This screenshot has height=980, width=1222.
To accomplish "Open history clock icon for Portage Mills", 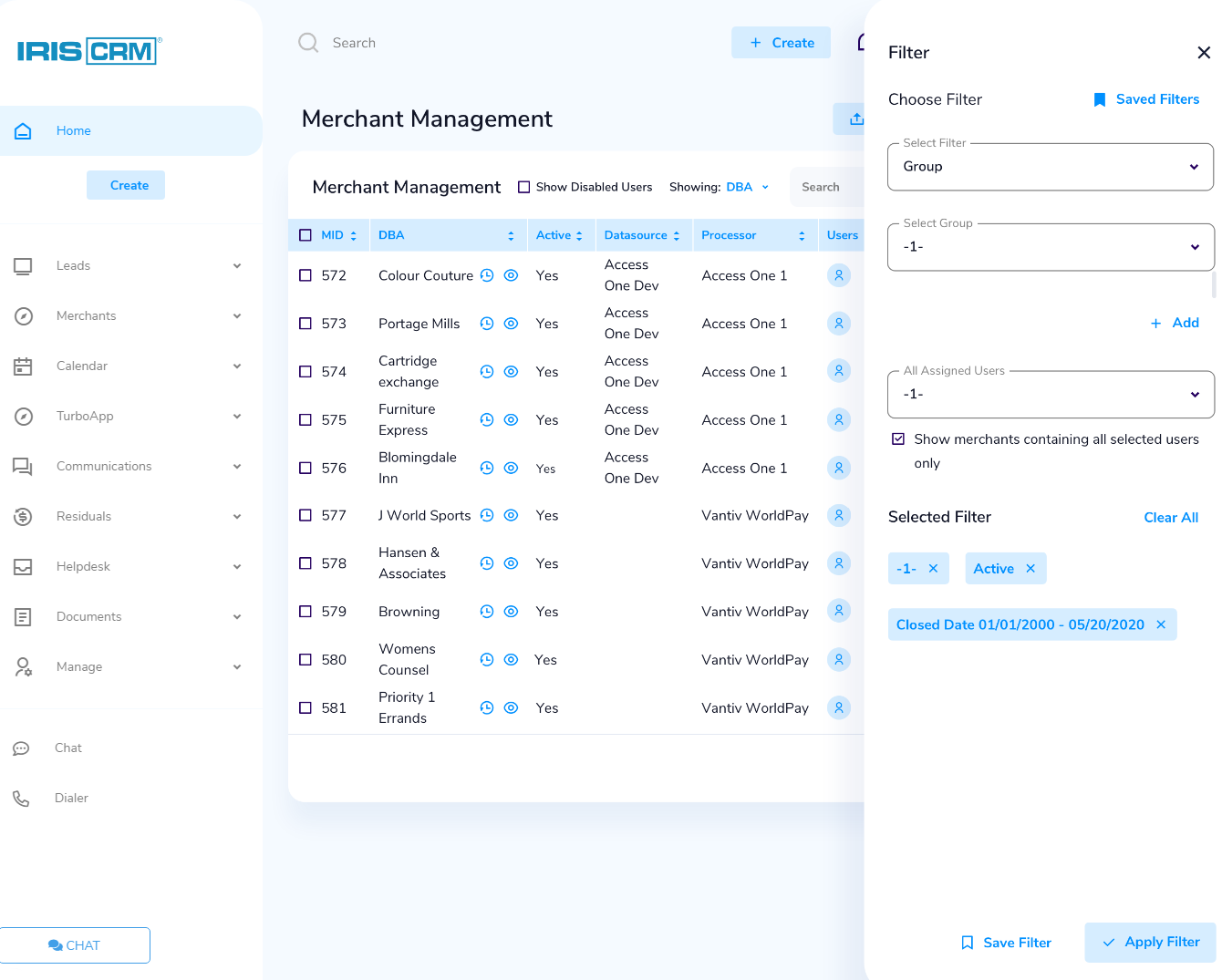I will click(487, 324).
